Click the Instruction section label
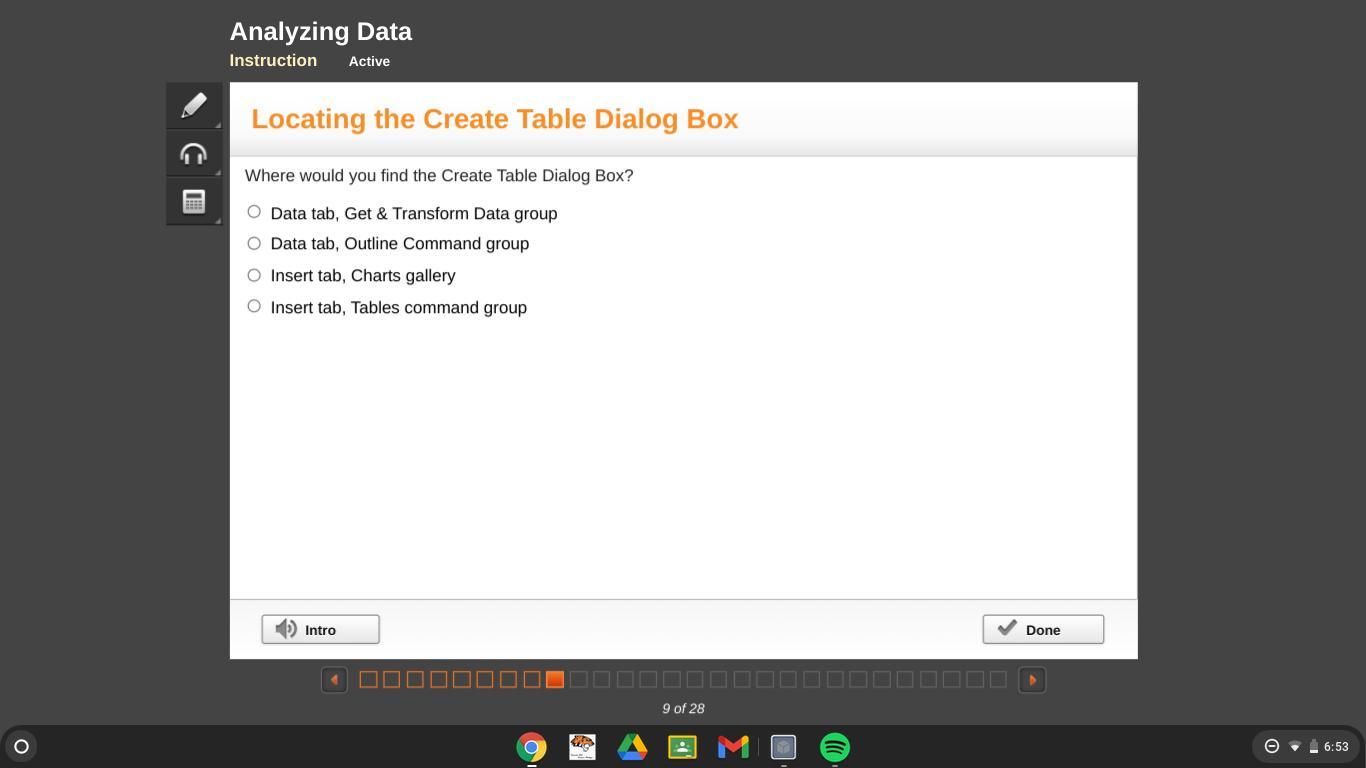This screenshot has width=1366, height=768. coord(273,60)
